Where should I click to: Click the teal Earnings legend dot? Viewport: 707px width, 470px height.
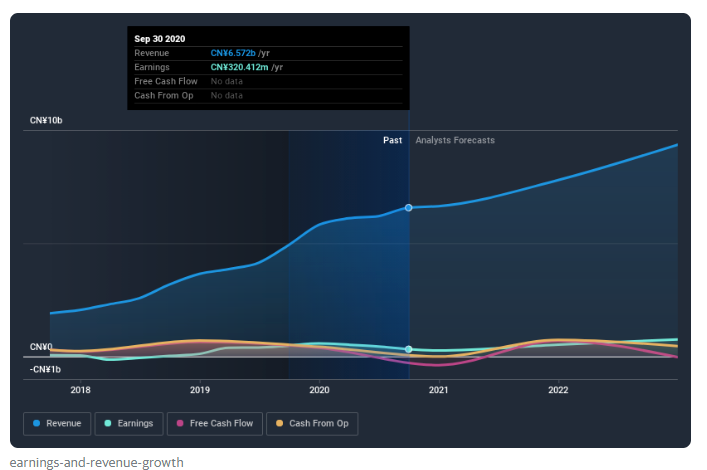coord(109,424)
